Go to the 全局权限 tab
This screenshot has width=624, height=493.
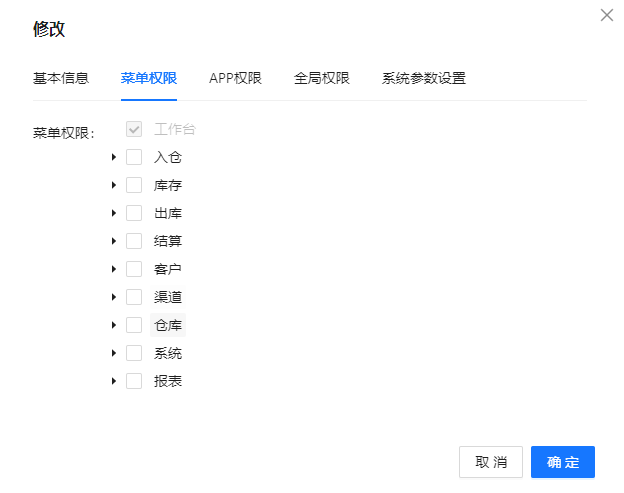(321, 78)
